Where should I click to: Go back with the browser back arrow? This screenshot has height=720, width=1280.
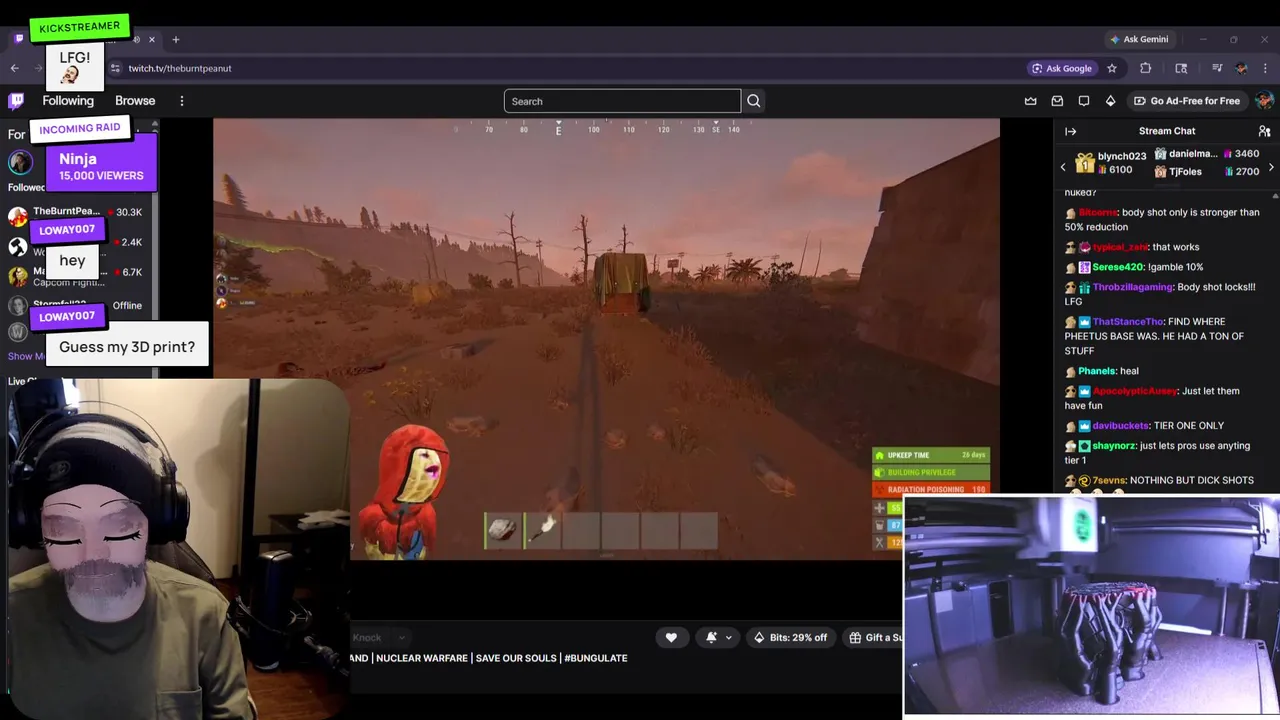[14, 68]
